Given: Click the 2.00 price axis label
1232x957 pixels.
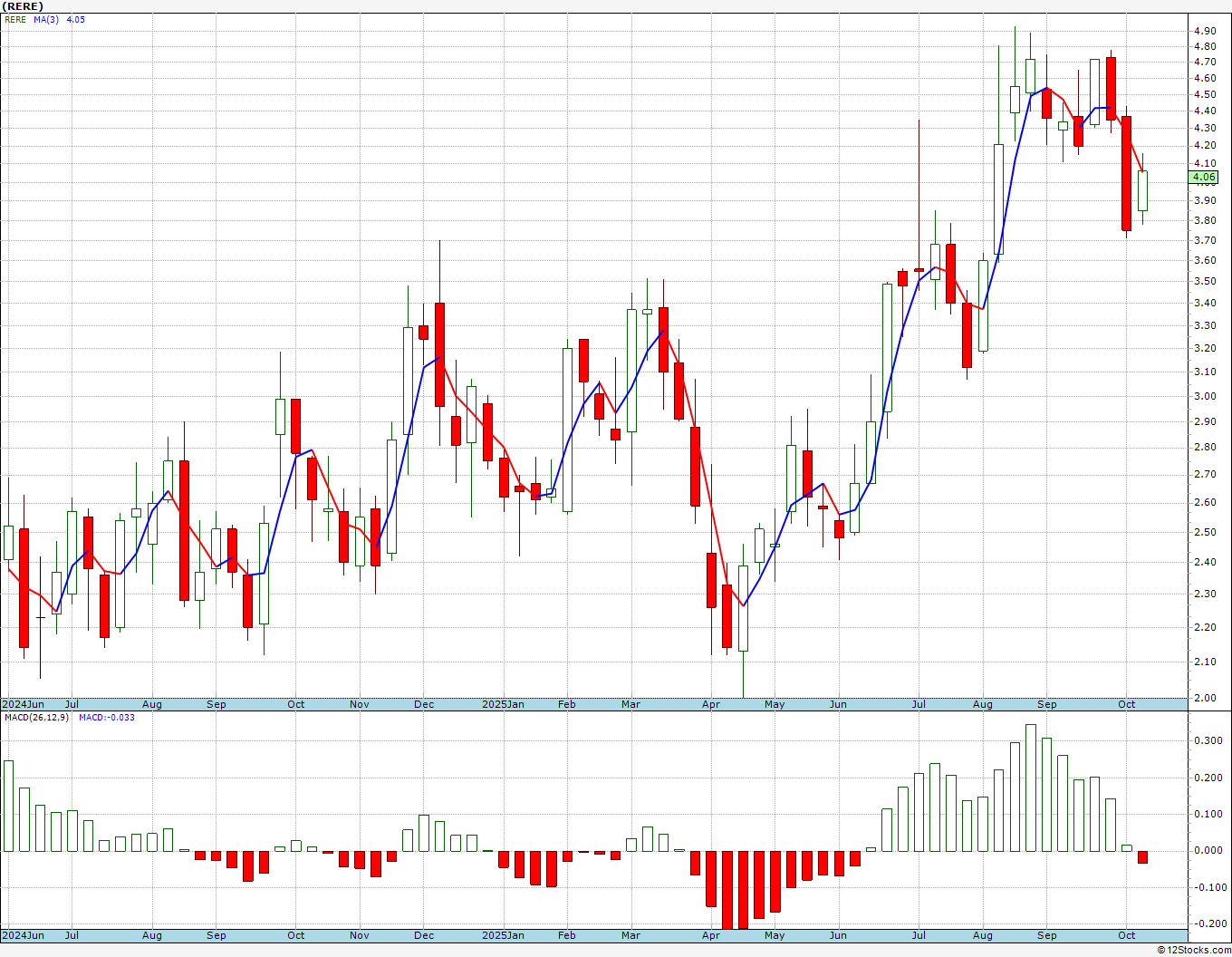Looking at the screenshot, I should [1205, 698].
